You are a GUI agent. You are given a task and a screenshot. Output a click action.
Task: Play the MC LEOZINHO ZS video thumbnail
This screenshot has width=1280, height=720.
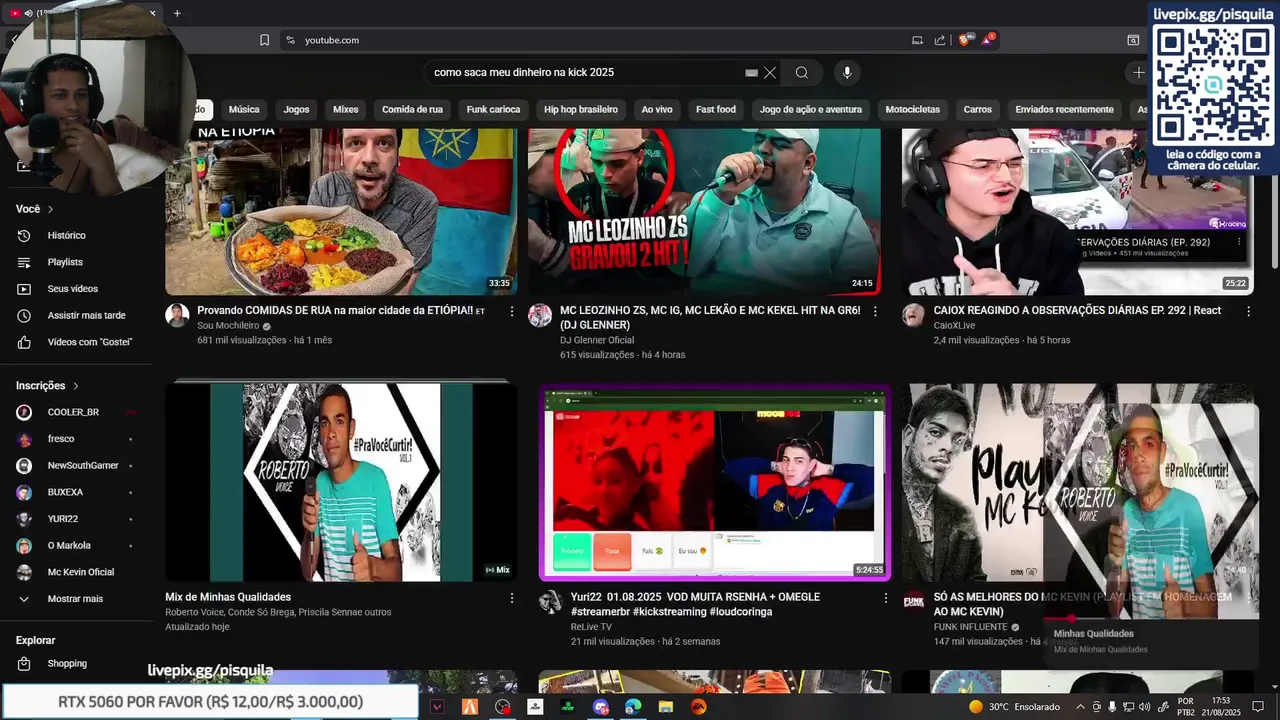pos(704,211)
